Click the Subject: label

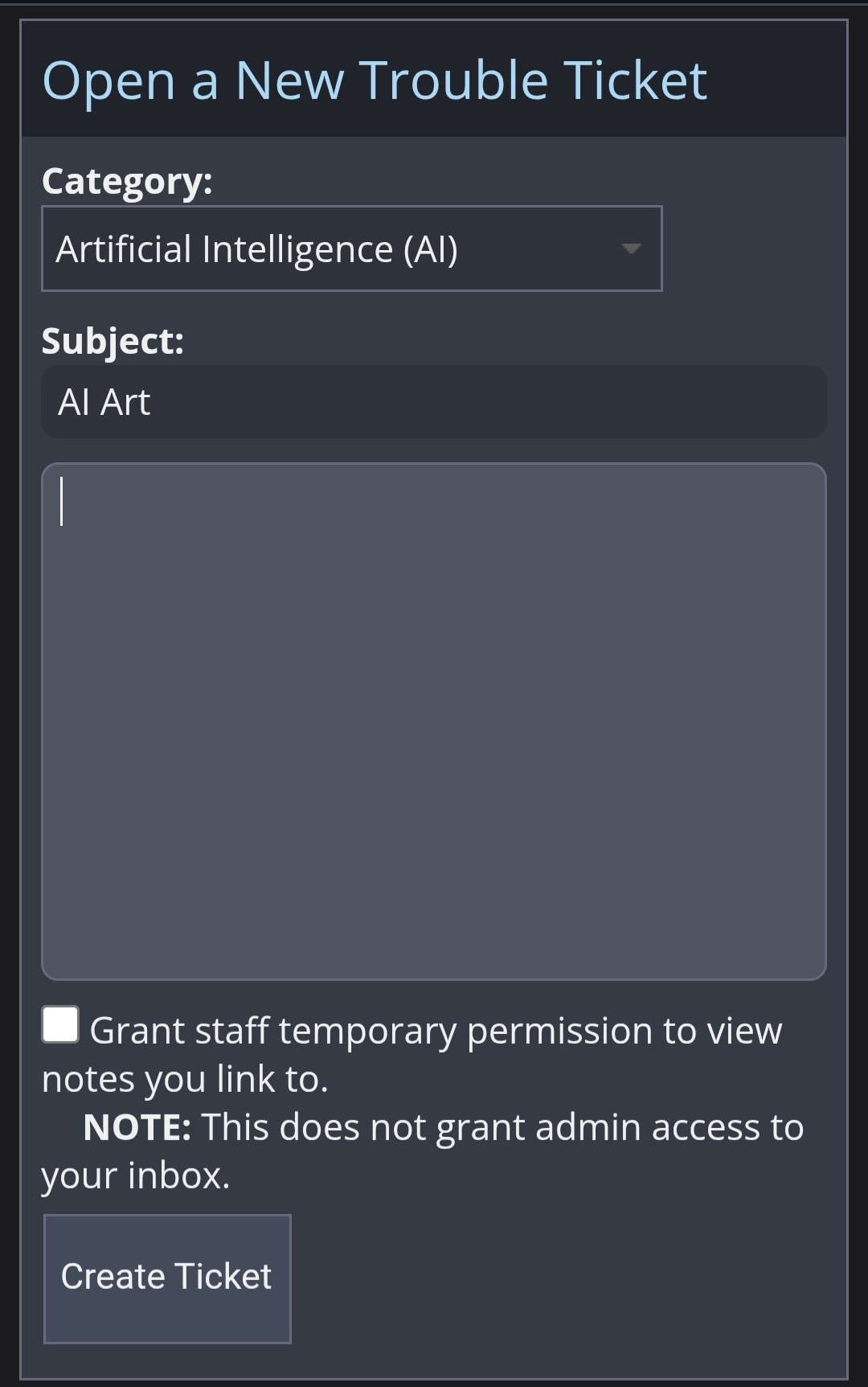113,341
